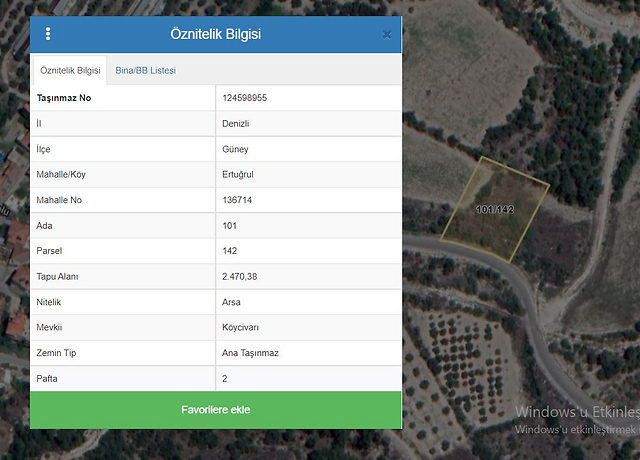Click the Mahalle No value 136714
640x460 pixels.
[237, 200]
